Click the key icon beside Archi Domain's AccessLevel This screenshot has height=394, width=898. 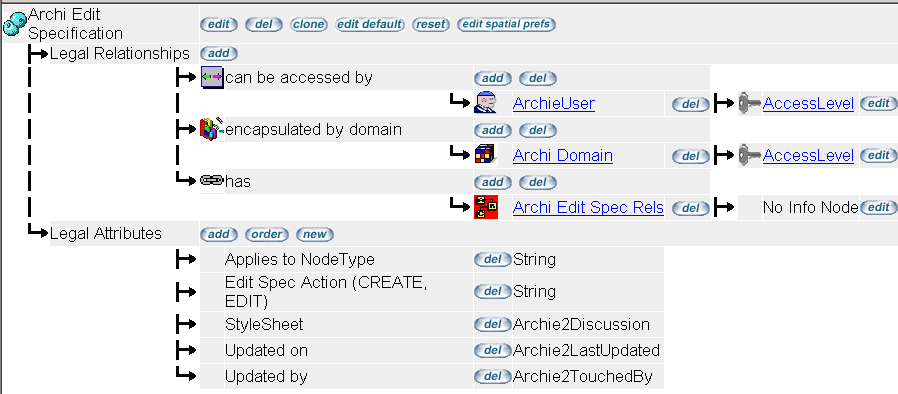coord(750,156)
